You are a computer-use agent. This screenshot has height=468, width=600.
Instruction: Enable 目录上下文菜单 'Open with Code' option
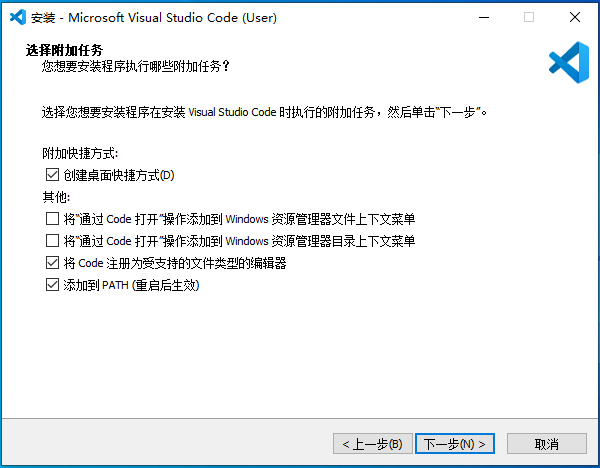pyautogui.click(x=52, y=241)
